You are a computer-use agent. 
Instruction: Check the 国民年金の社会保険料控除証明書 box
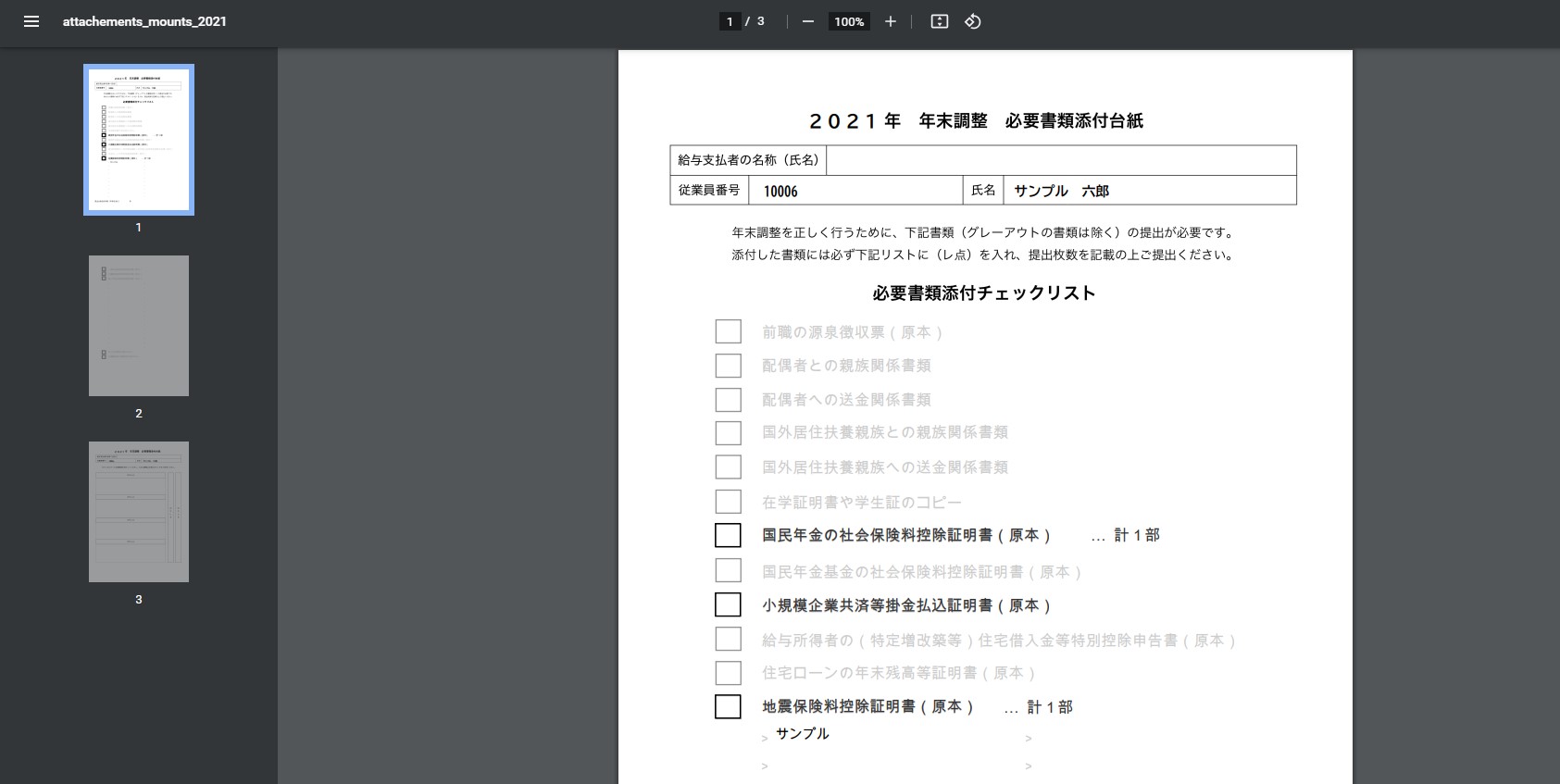pyautogui.click(x=728, y=535)
